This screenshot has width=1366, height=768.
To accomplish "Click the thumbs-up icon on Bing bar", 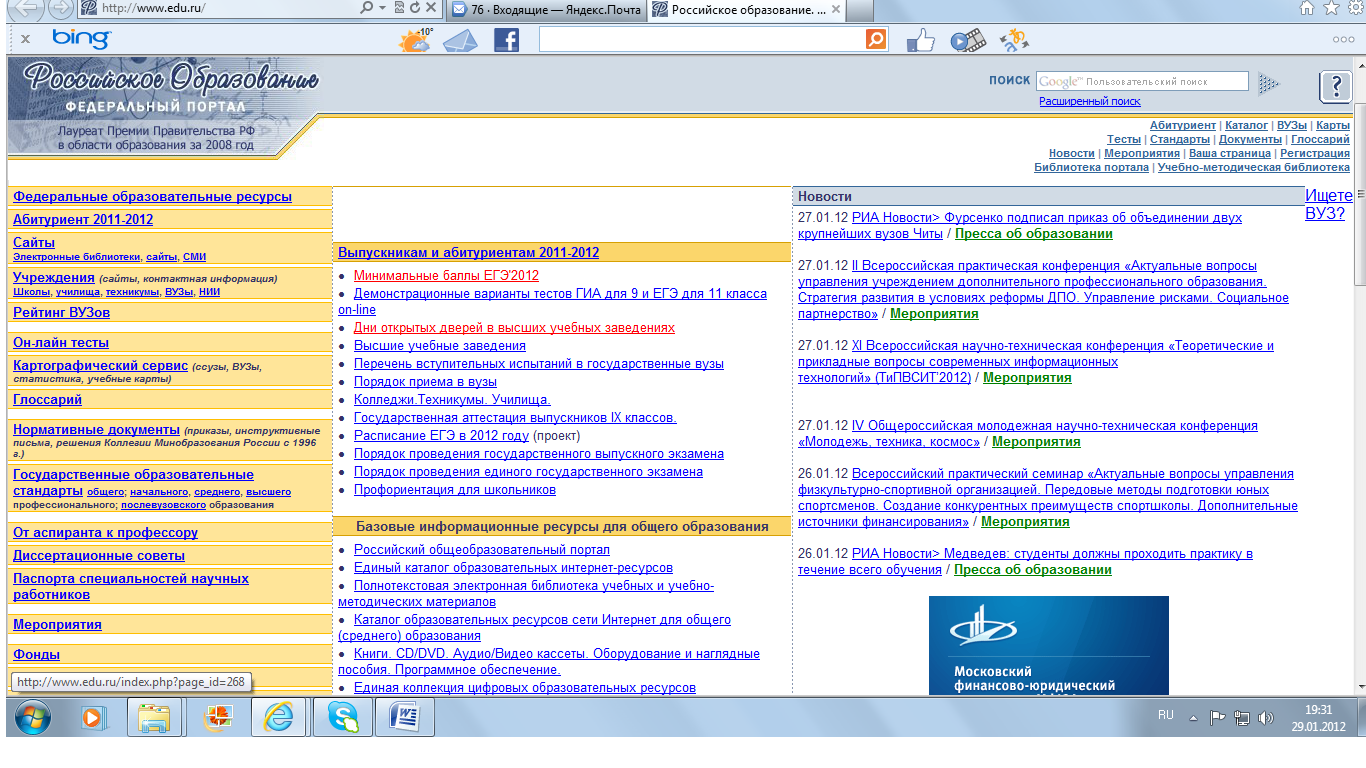I will pos(920,40).
